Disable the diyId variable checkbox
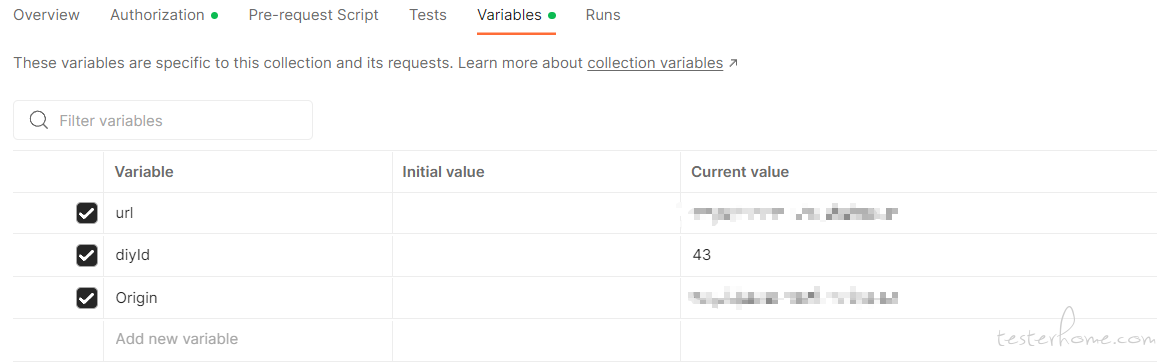The image size is (1157, 362). coord(87,256)
